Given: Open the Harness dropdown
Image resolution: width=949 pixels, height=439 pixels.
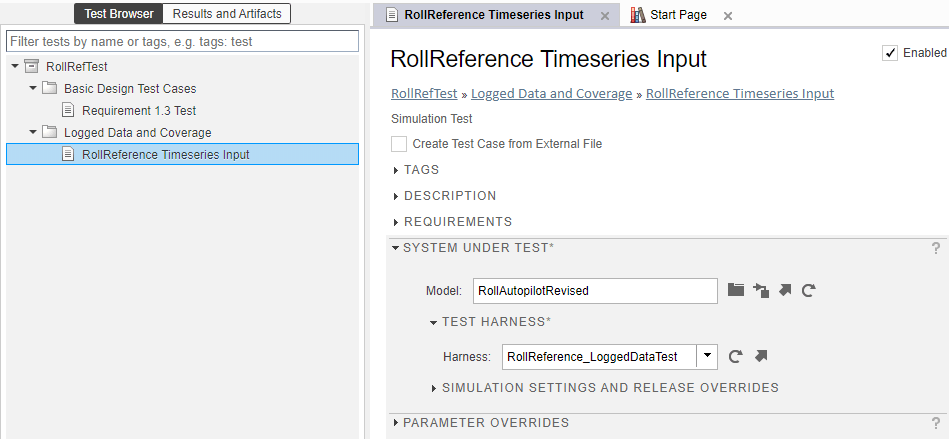Looking at the screenshot, I should 708,356.
